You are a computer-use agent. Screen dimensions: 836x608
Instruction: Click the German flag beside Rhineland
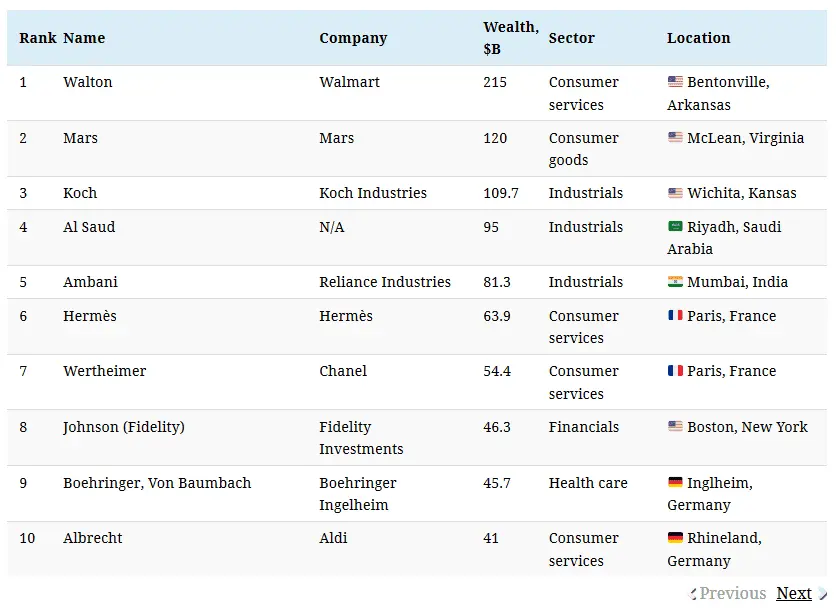click(x=675, y=538)
